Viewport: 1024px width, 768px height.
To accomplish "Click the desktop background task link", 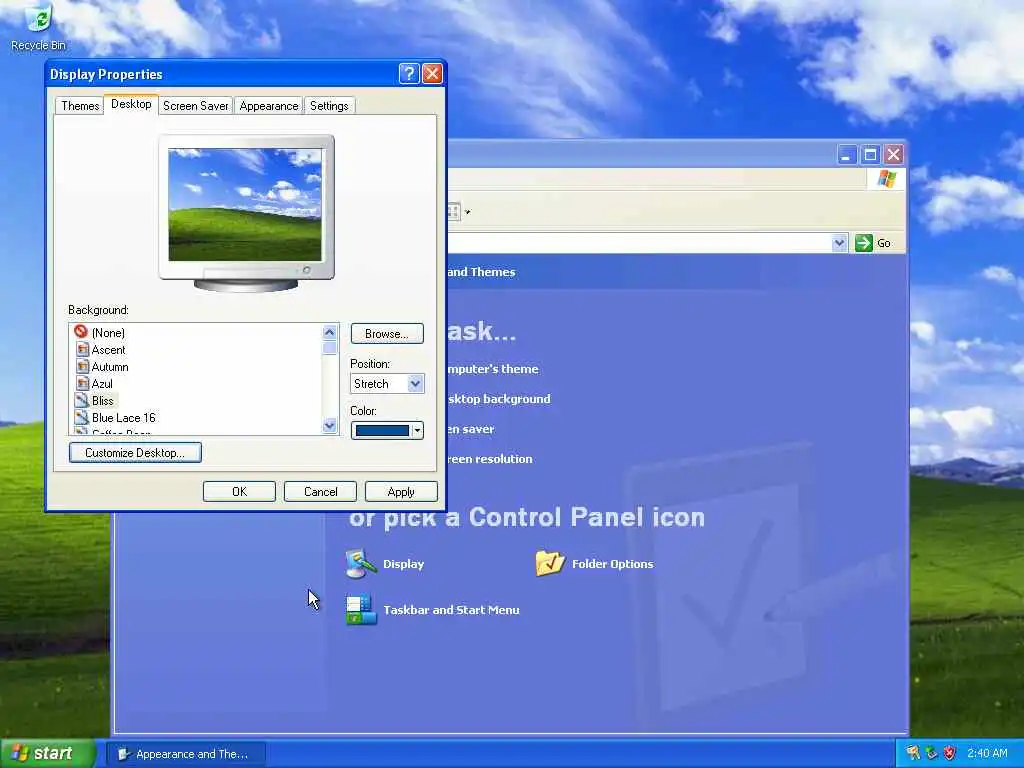I will click(x=499, y=399).
